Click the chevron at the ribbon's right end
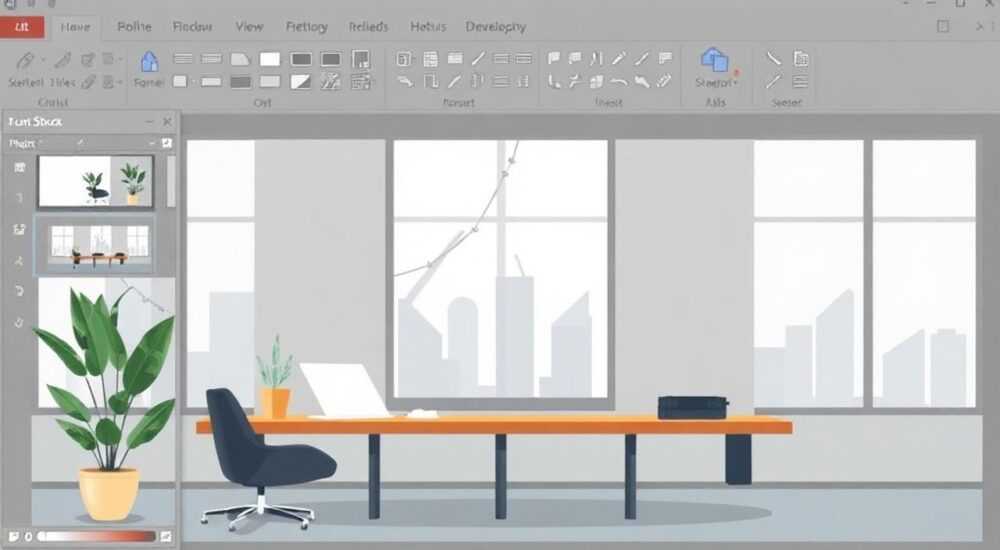Viewport: 1000px width, 550px height. tap(980, 26)
